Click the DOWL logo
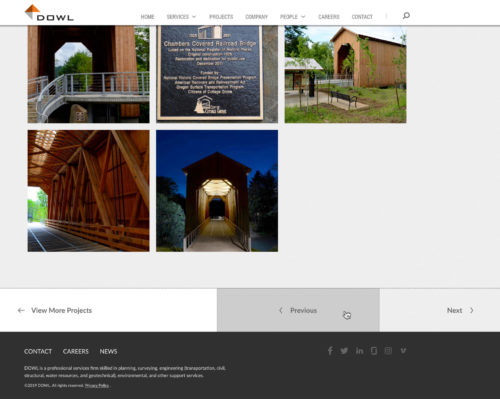The height and width of the screenshot is (399, 500). tap(49, 13)
